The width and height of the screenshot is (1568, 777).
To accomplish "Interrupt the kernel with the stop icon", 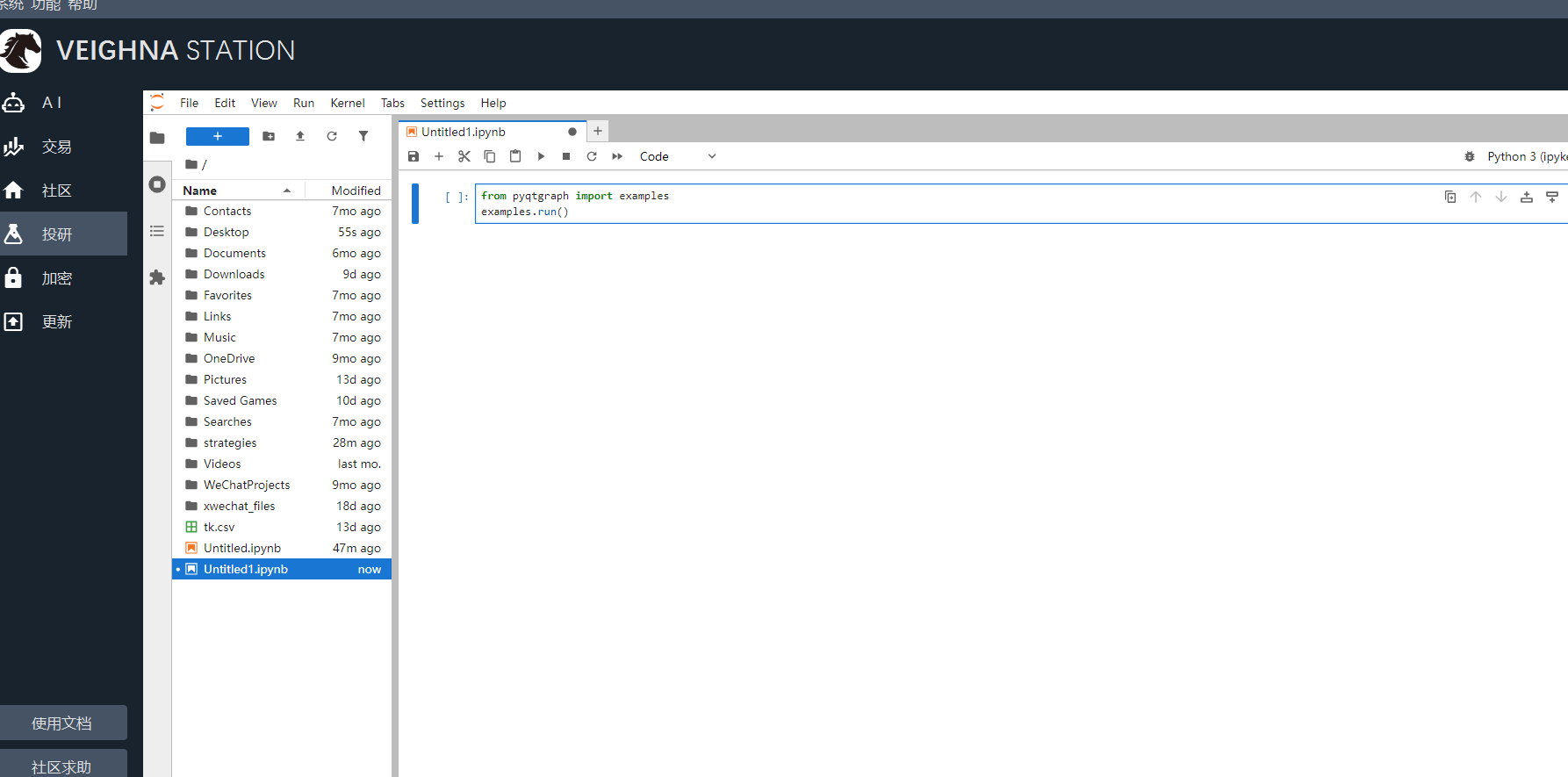I will (566, 156).
